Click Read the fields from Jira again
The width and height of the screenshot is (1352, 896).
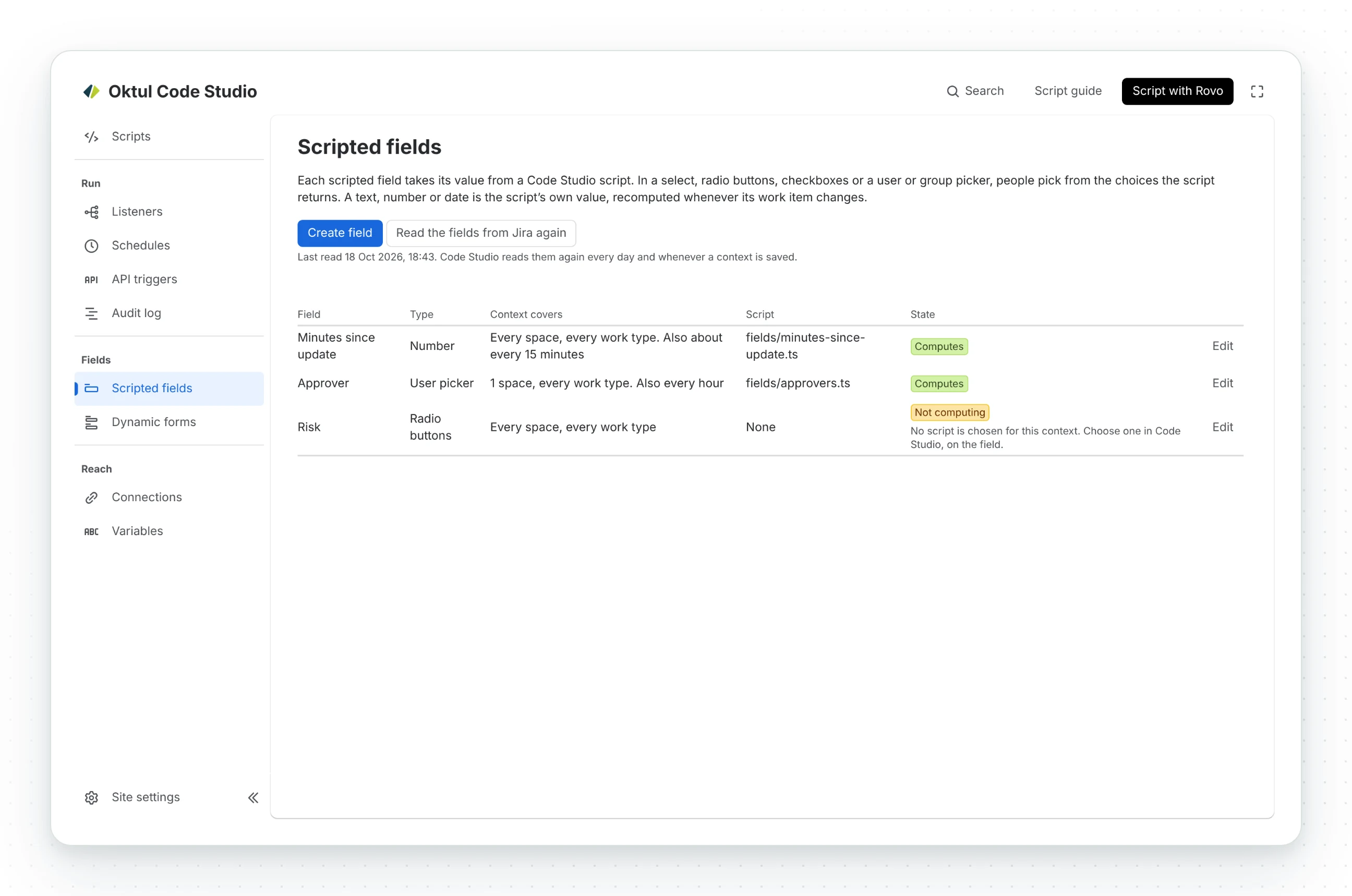[481, 233]
